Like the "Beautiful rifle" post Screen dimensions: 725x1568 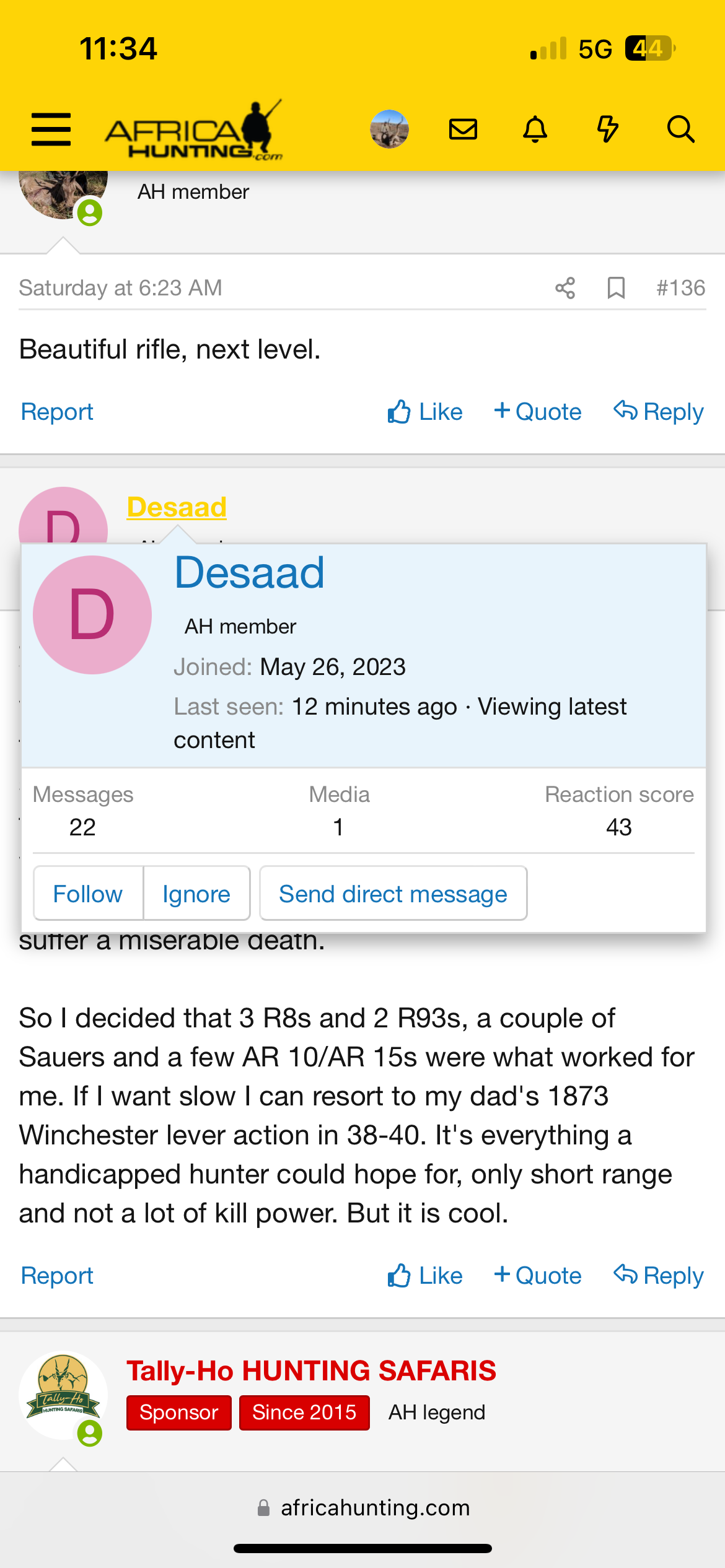pos(425,412)
